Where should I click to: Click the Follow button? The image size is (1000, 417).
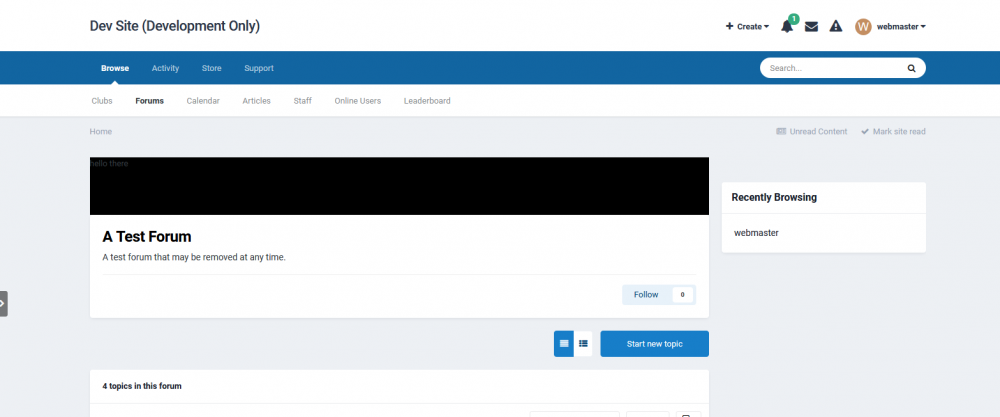pyautogui.click(x=646, y=295)
